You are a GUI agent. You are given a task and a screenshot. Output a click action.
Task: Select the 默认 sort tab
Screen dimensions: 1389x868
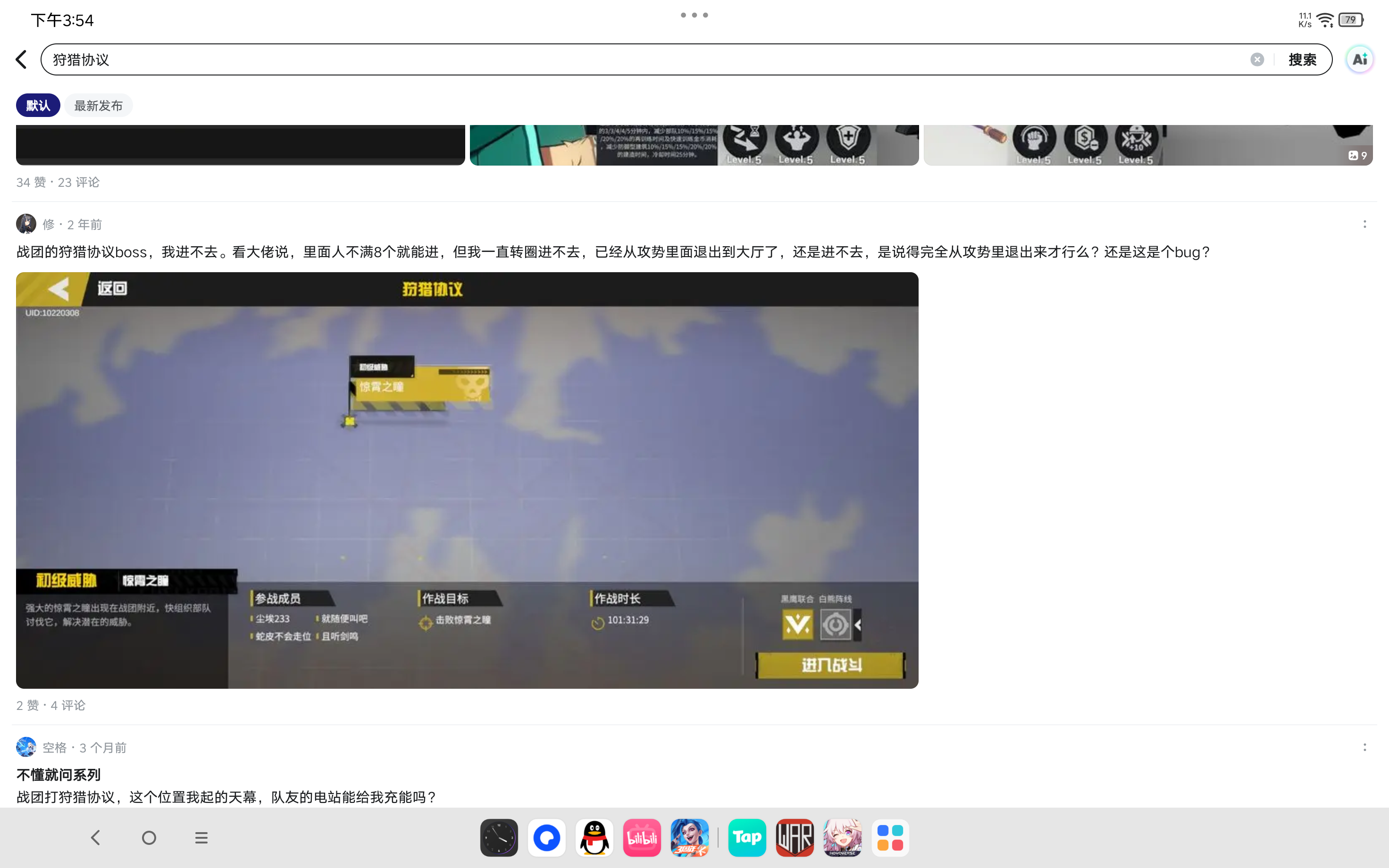click(38, 106)
